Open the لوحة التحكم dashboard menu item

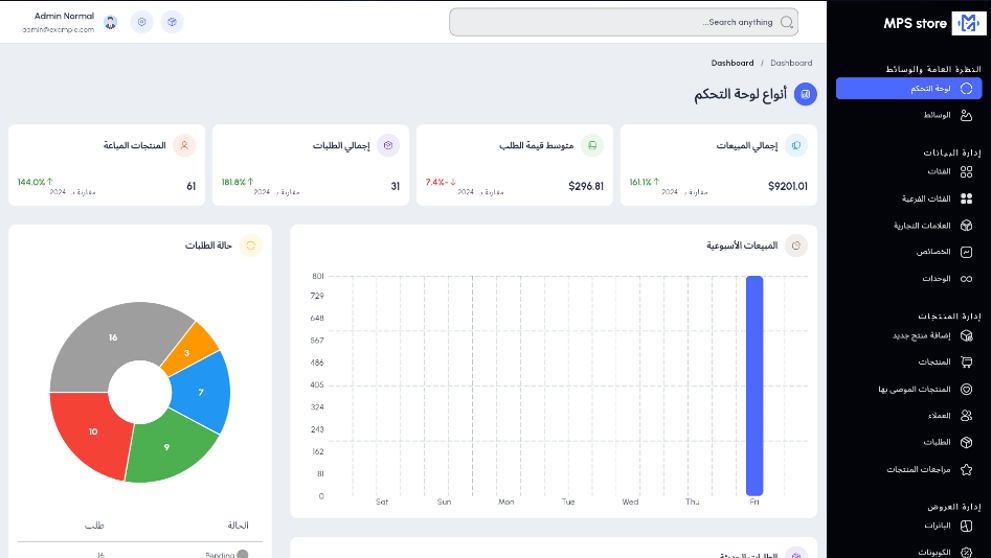point(909,88)
